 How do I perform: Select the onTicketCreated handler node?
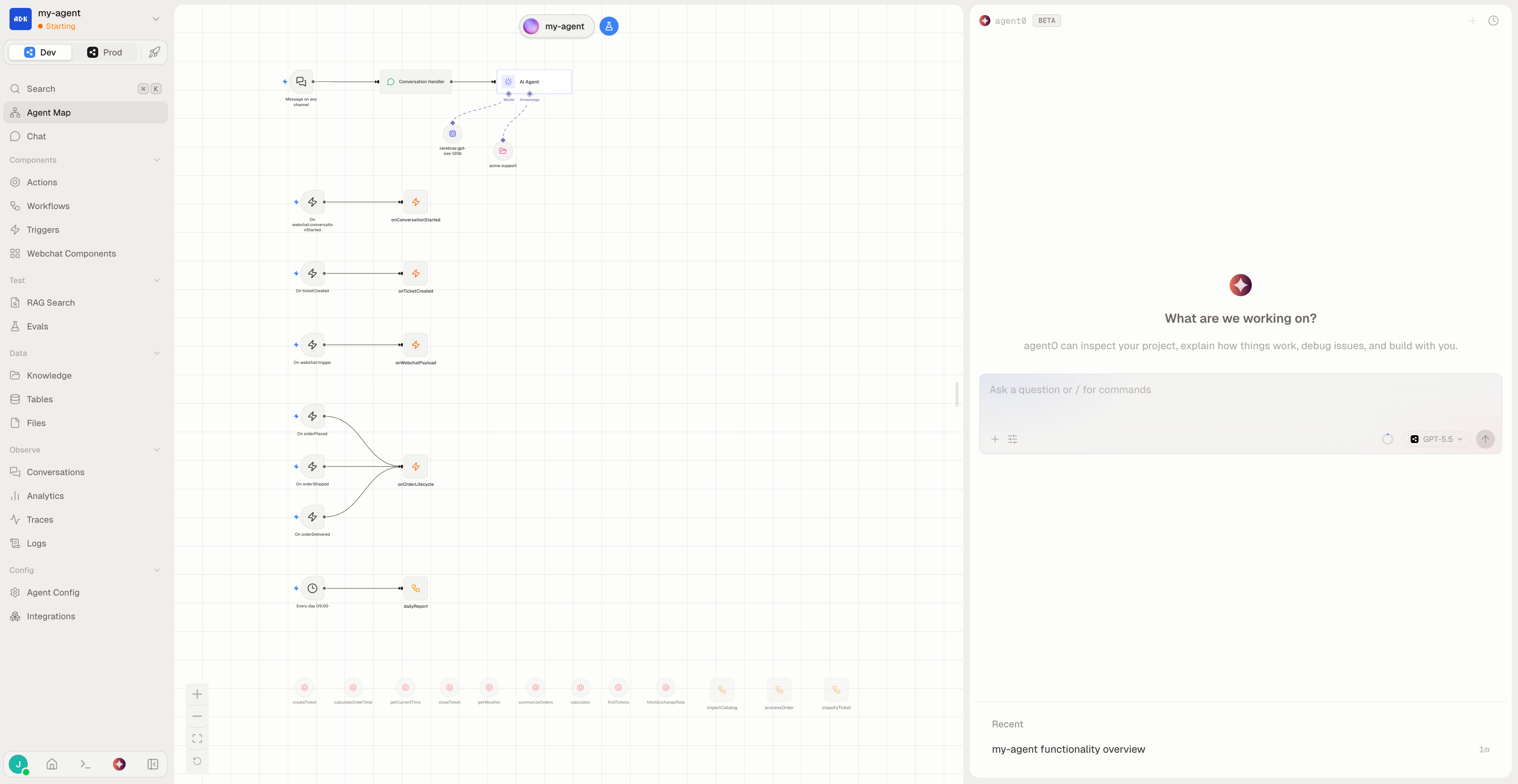click(x=416, y=273)
